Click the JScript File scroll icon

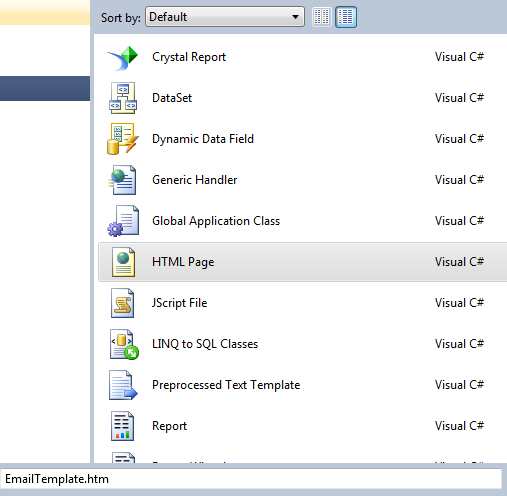pyautogui.click(x=123, y=303)
